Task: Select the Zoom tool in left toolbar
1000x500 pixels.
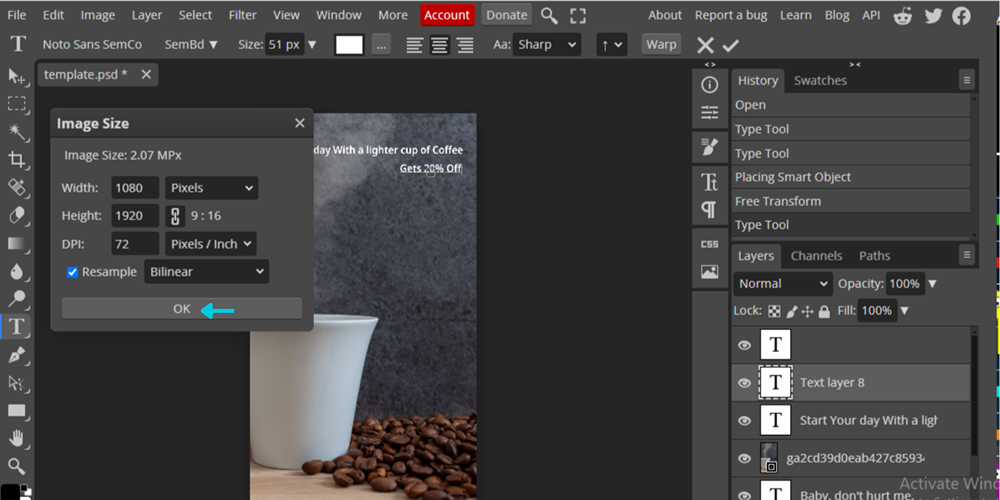Action: [17, 465]
